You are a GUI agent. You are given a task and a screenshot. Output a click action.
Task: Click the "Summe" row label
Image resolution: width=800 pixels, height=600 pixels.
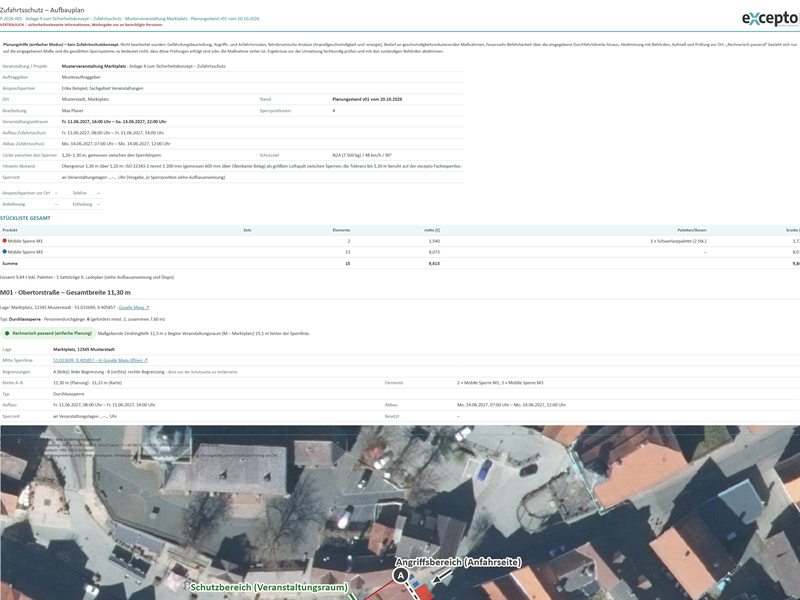(x=10, y=263)
